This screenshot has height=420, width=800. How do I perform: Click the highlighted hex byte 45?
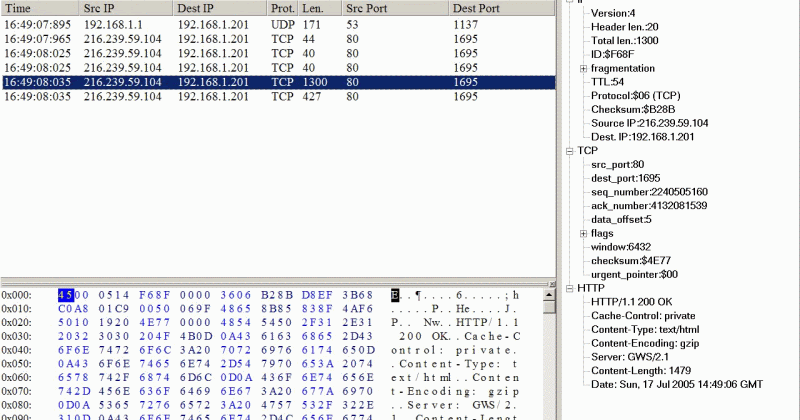[x=66, y=295]
